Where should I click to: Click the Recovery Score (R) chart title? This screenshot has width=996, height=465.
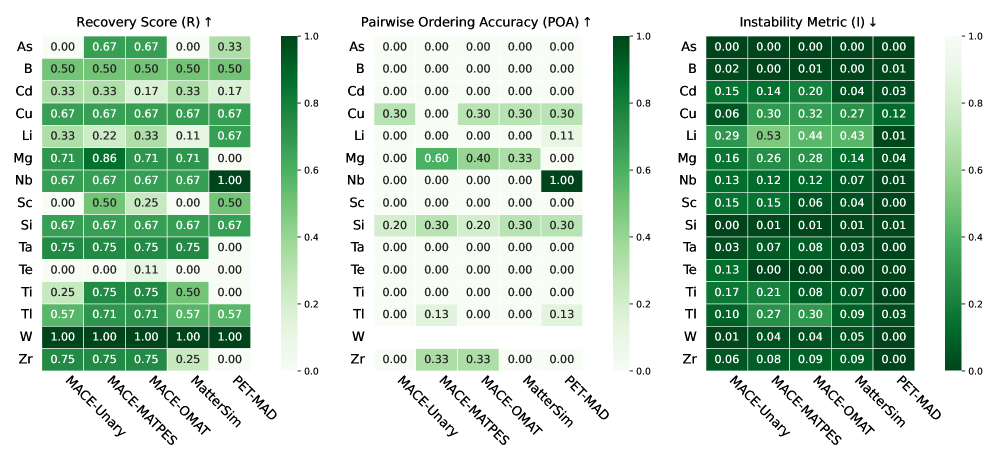pyautogui.click(x=148, y=20)
